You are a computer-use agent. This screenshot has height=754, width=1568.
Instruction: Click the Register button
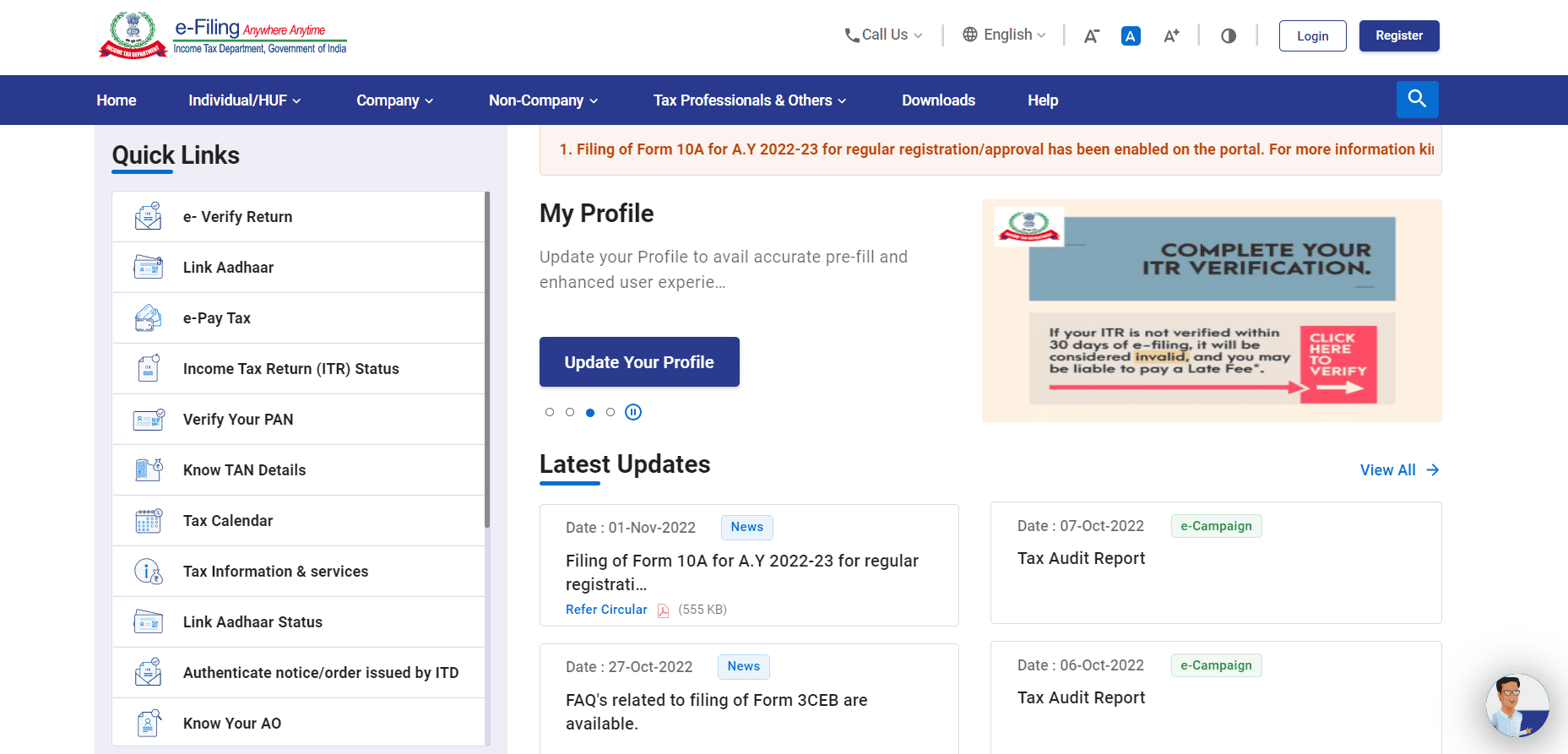[1399, 35]
